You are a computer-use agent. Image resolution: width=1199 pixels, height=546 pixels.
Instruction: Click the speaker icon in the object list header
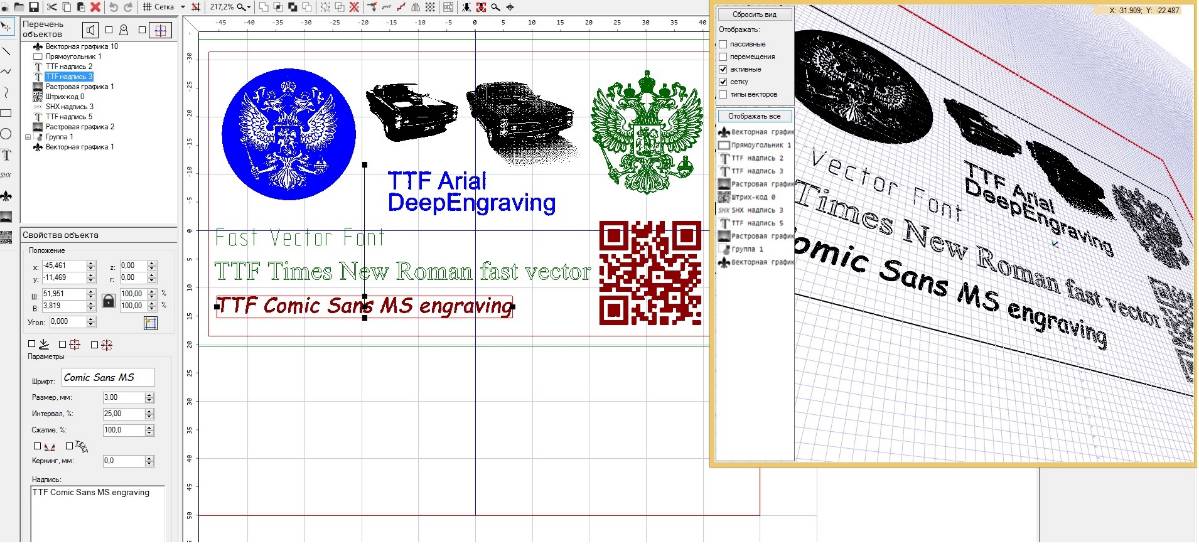(x=91, y=30)
